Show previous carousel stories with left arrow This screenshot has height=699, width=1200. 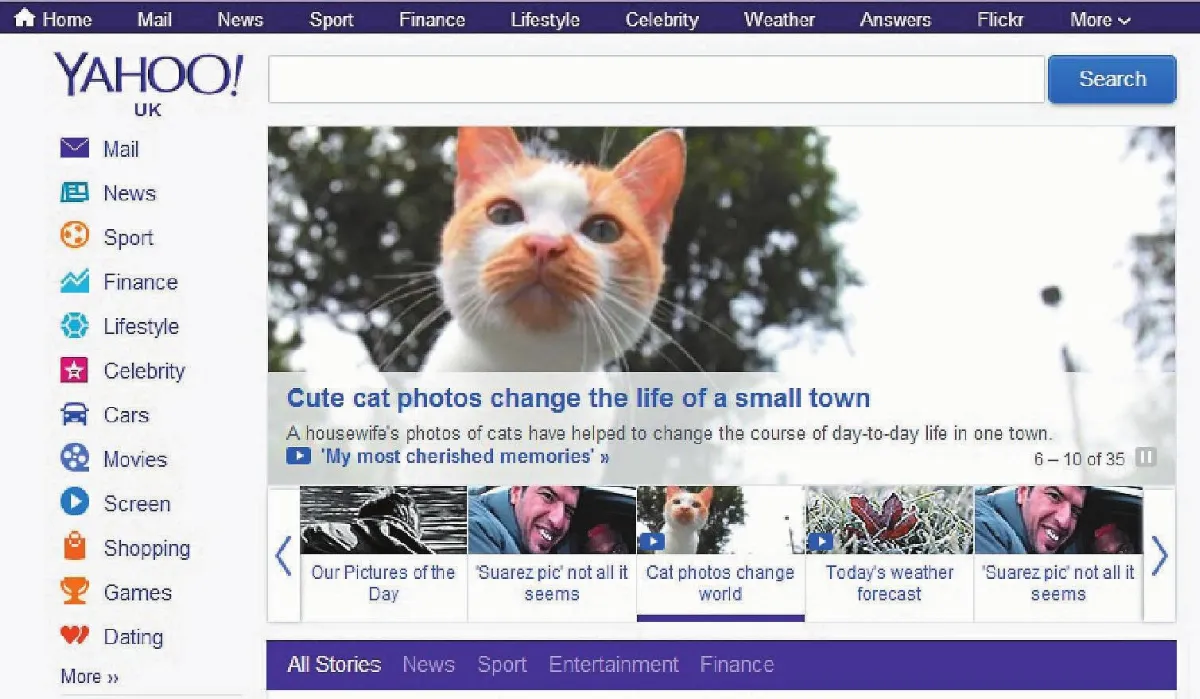click(283, 556)
